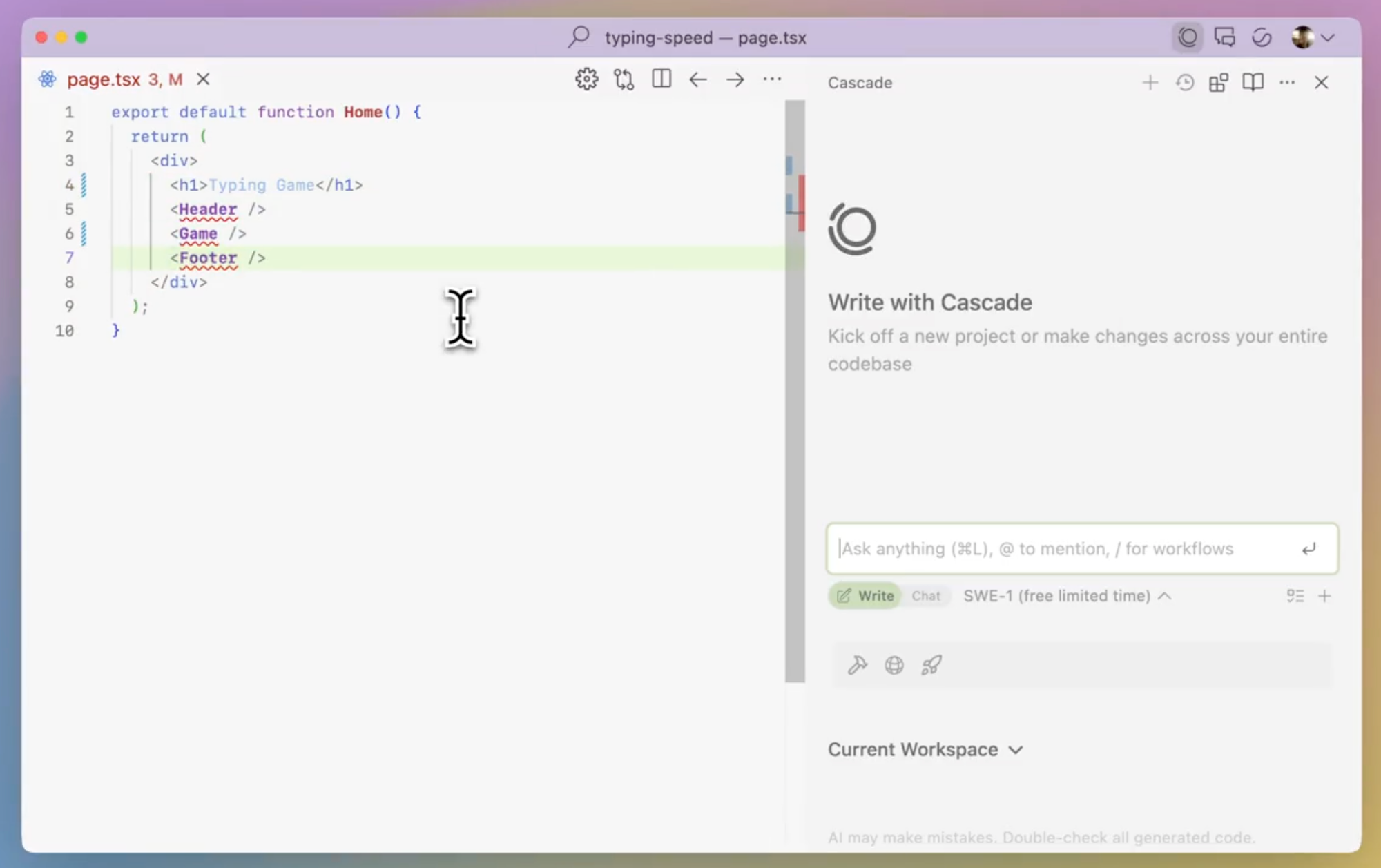Click the source control compare changes icon

[x=624, y=79]
